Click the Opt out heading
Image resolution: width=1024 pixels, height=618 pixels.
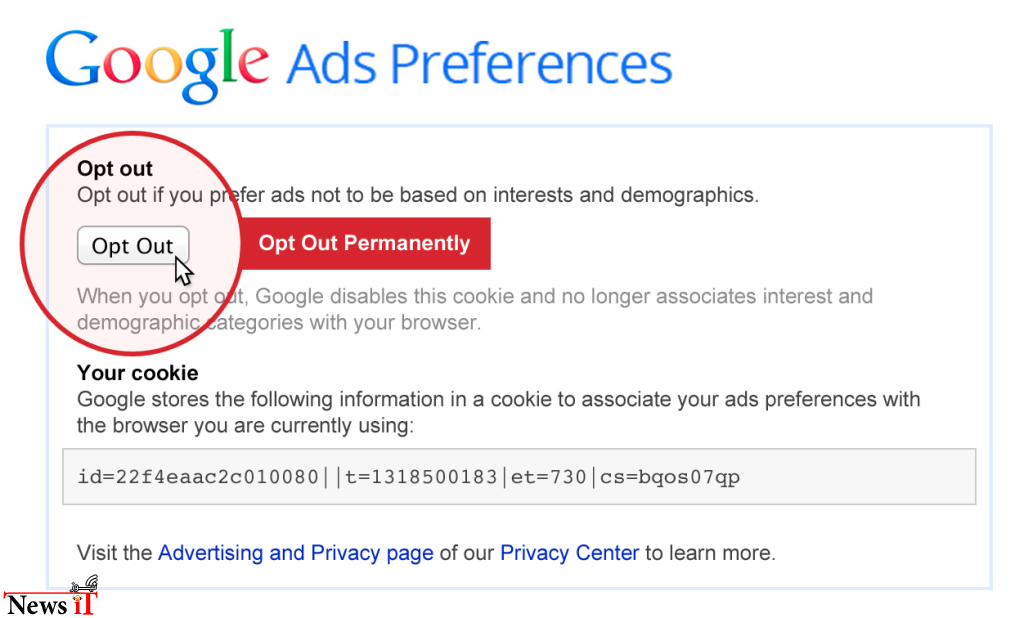(115, 169)
